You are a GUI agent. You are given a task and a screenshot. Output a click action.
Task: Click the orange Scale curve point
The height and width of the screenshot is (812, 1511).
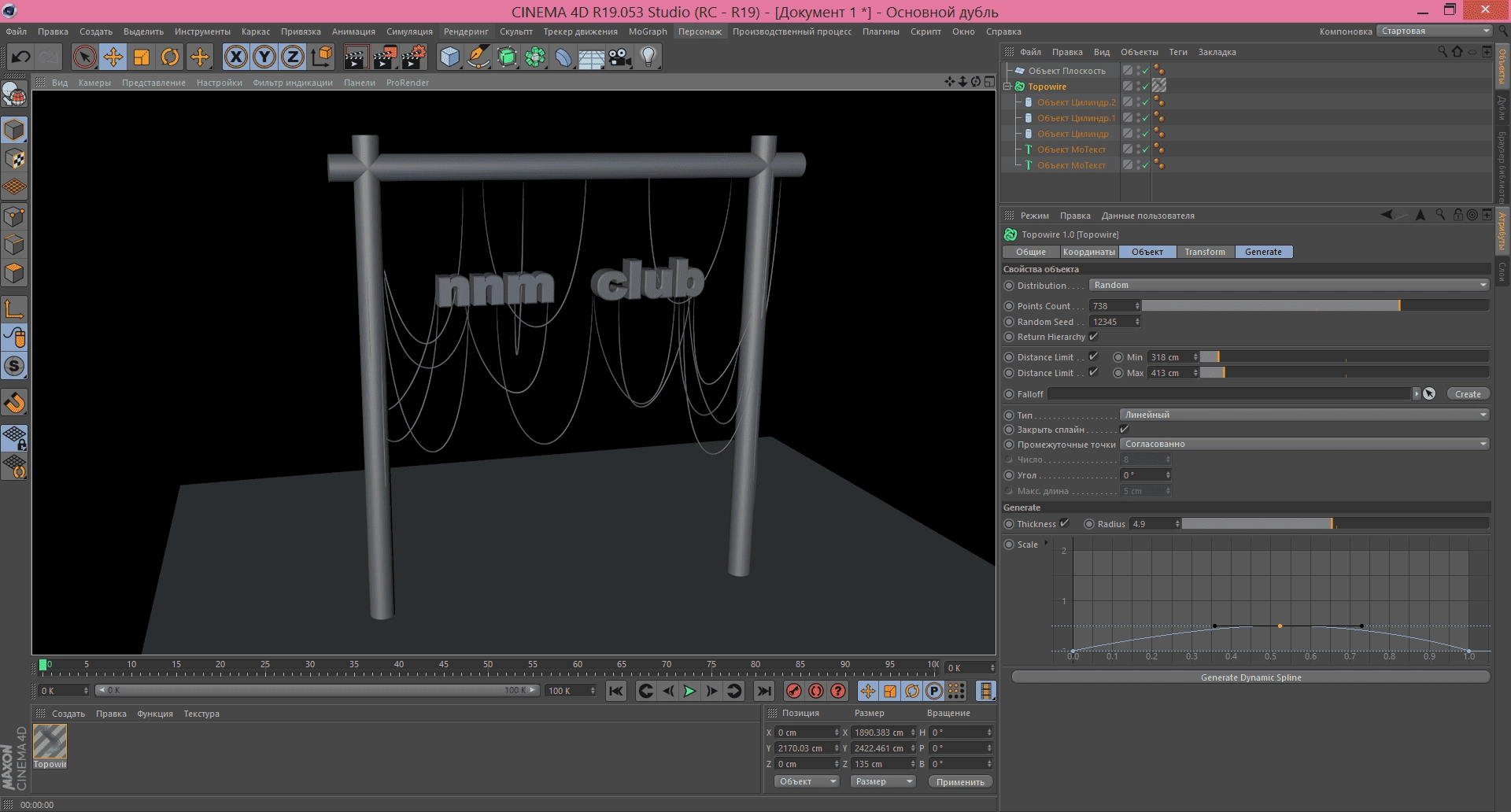[x=1280, y=626]
